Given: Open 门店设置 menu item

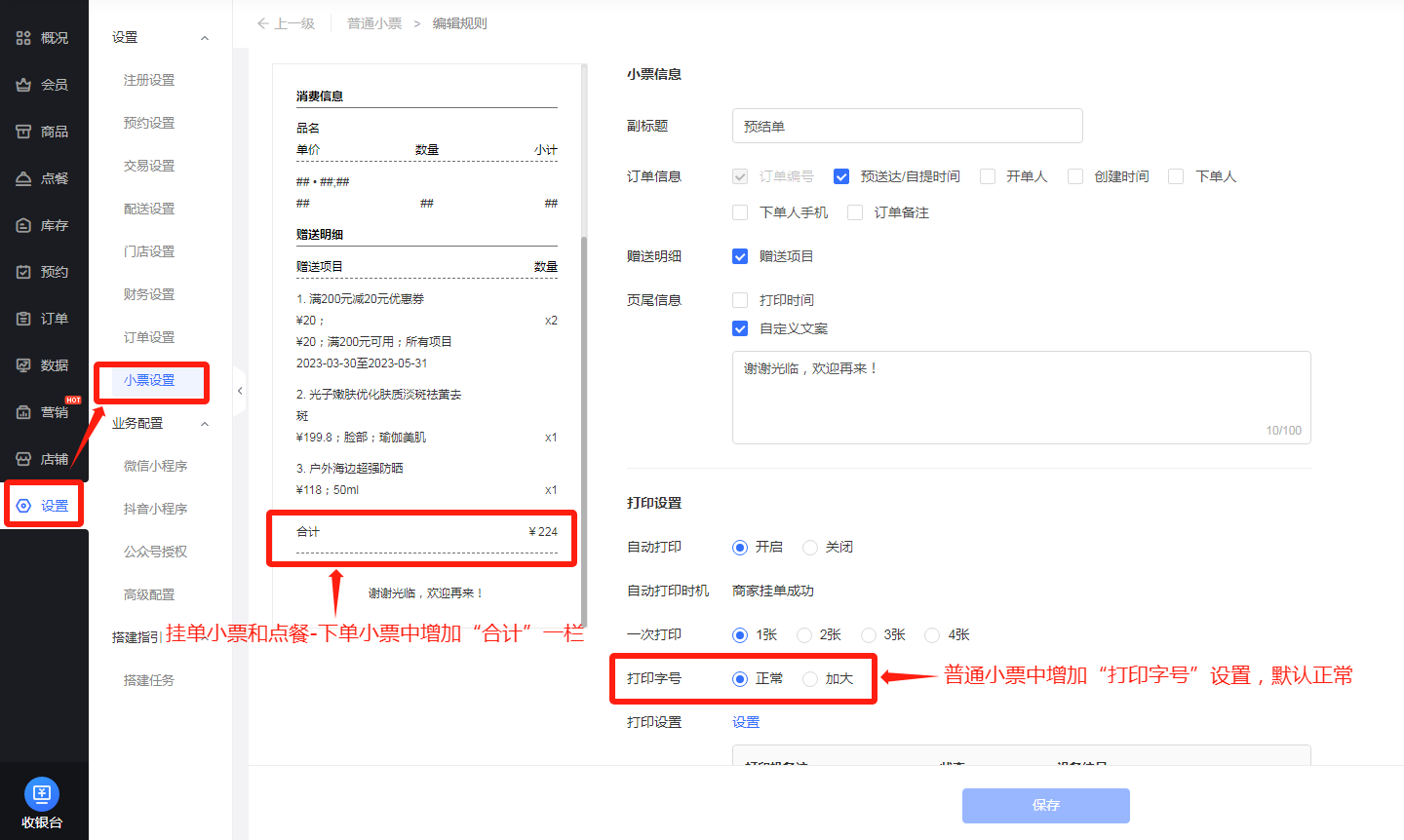Looking at the screenshot, I should tap(149, 251).
